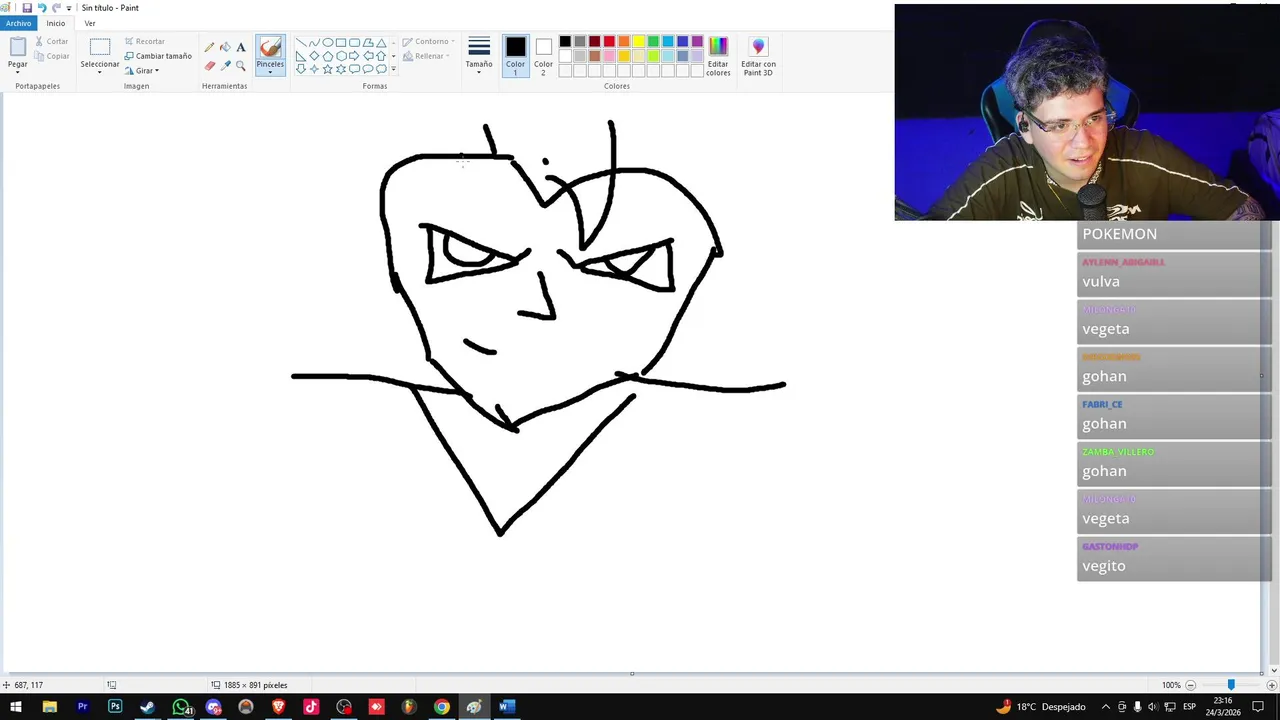Choose the Triangle shape
This screenshot has height=720, width=1280.
pos(381,43)
